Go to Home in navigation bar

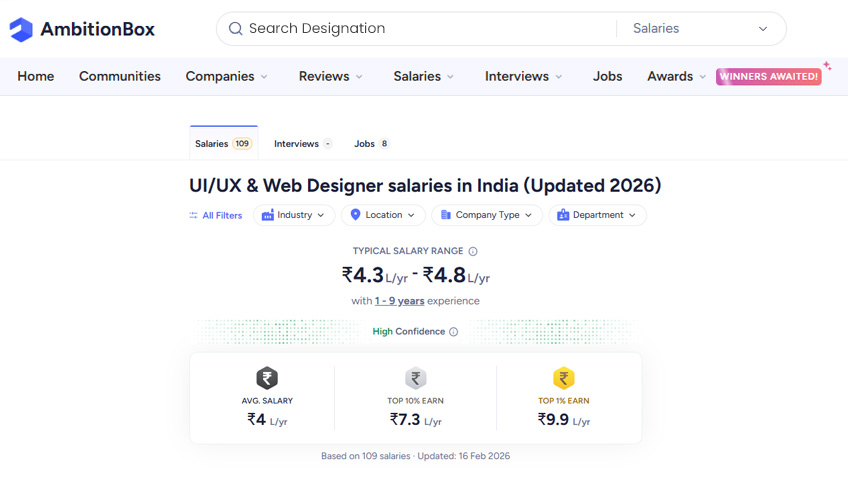click(x=36, y=76)
